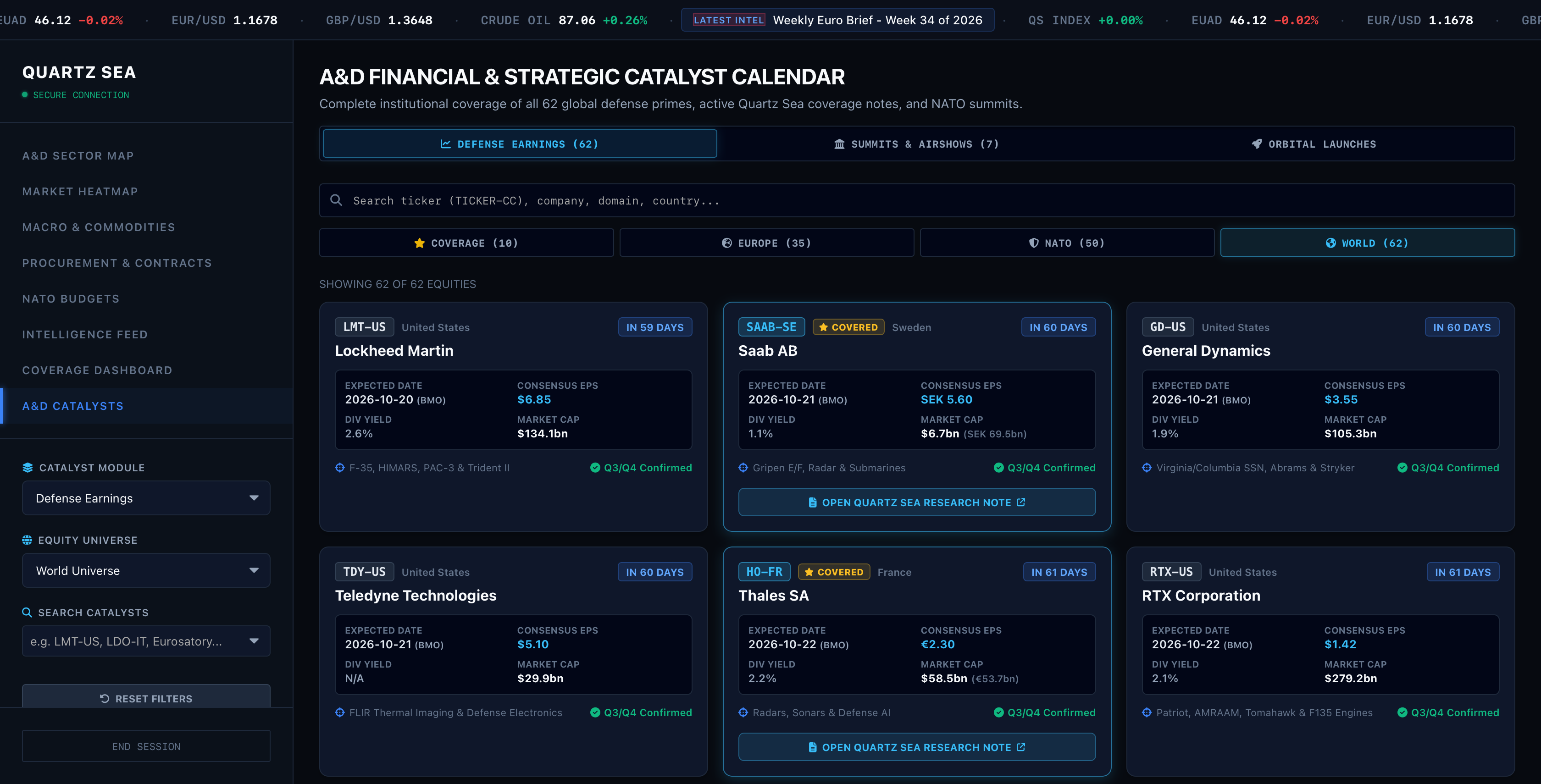Click the rocket icon beside Orbital Launches
This screenshot has width=1541, height=784.
(x=1257, y=144)
